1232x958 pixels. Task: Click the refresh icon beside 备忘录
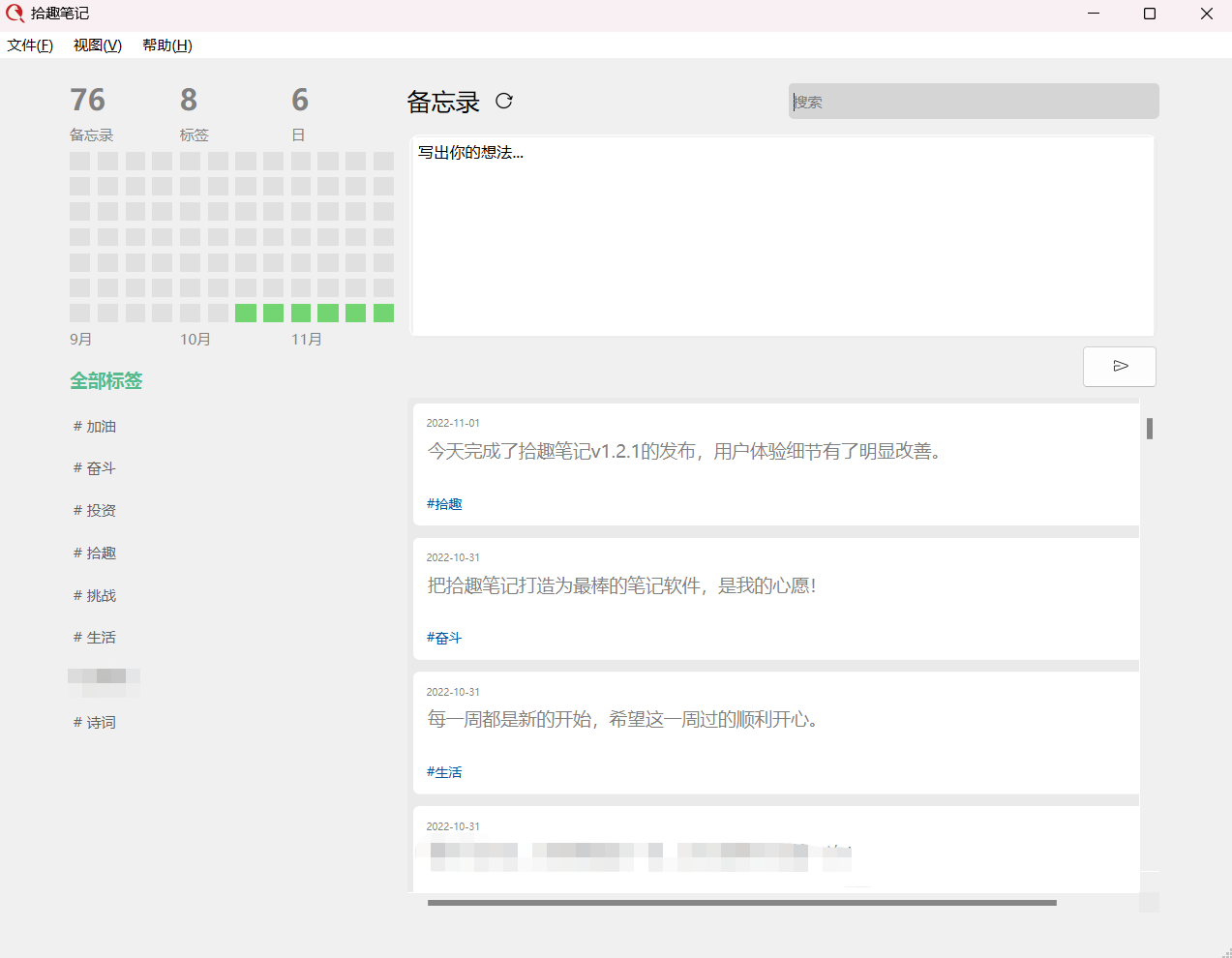(x=503, y=101)
